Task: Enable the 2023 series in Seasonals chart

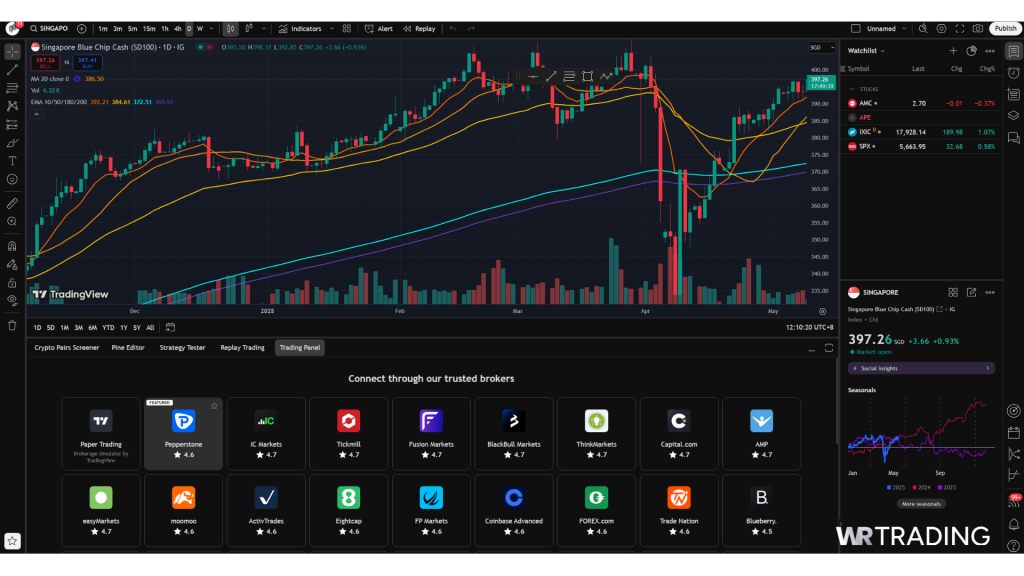Action: 950,487
